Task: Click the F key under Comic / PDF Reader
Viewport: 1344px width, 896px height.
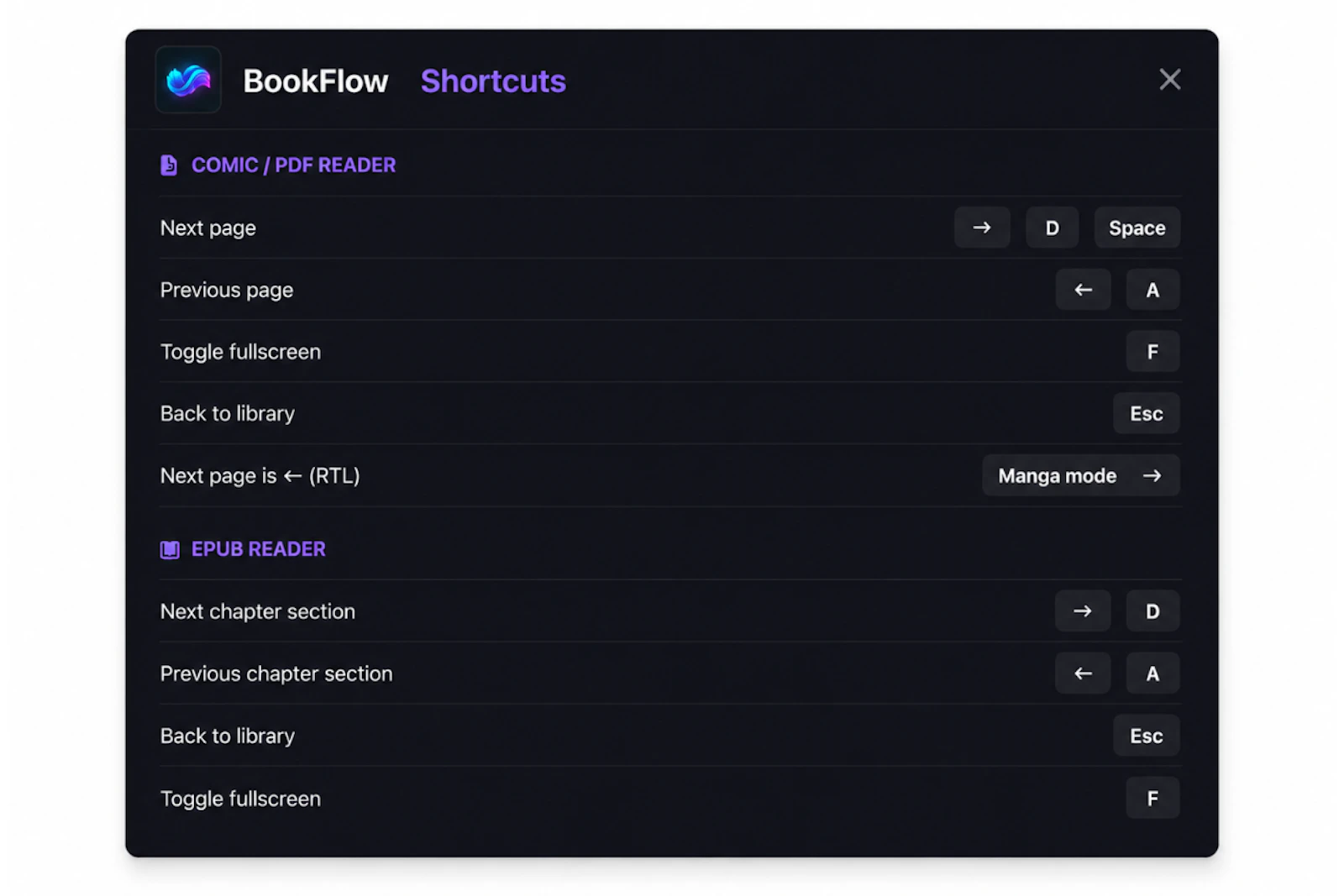Action: [x=1152, y=352]
